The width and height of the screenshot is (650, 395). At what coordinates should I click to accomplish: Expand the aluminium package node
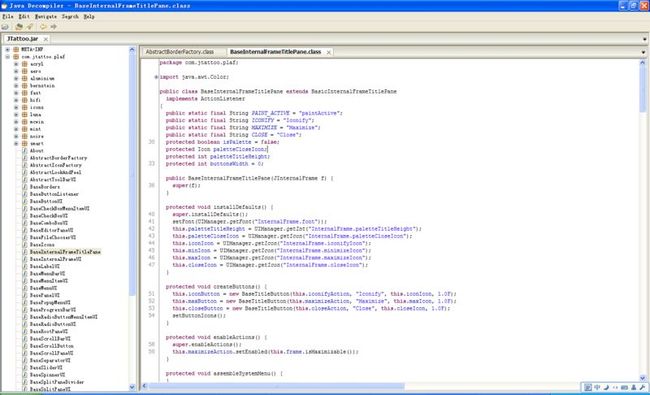coord(16,78)
